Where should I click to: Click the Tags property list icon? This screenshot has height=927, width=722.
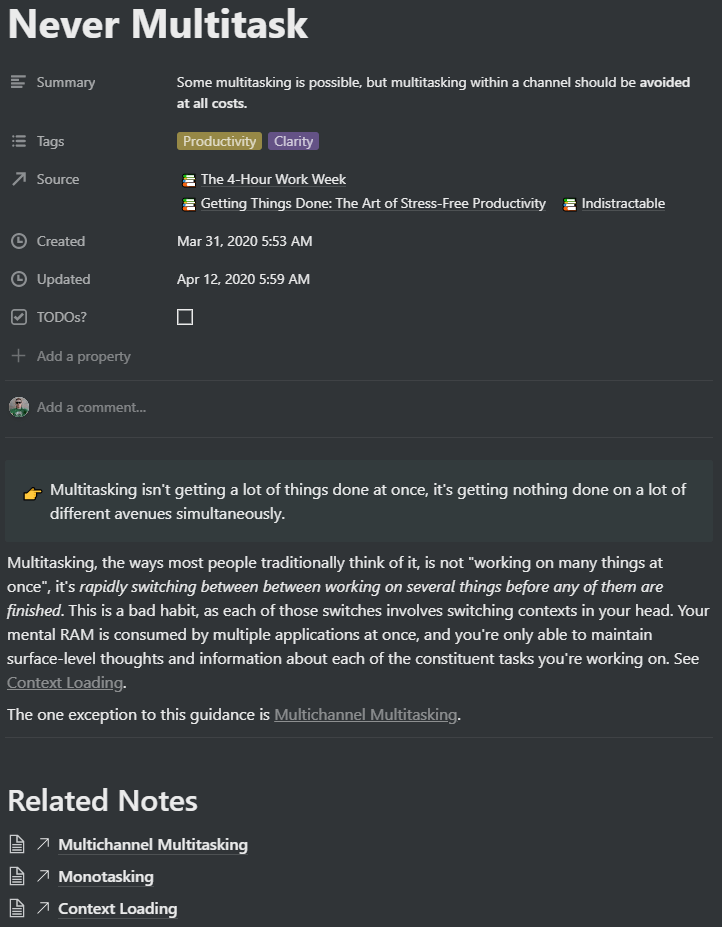(18, 141)
